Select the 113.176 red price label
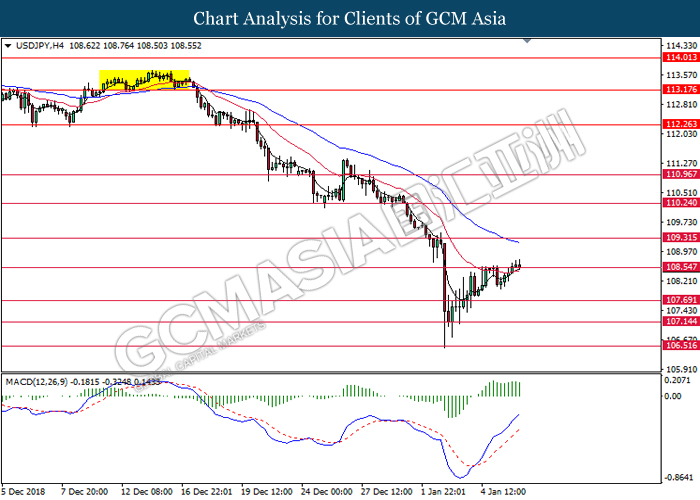Image resolution: width=700 pixels, height=500 pixels. pos(681,89)
